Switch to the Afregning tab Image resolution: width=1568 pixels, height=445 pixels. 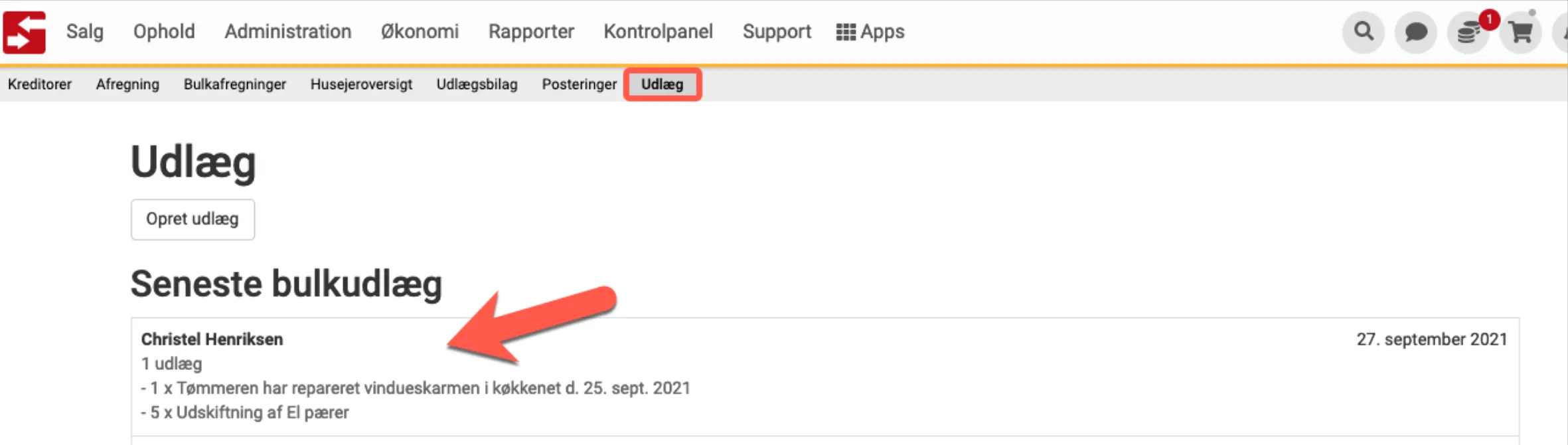pyautogui.click(x=127, y=84)
